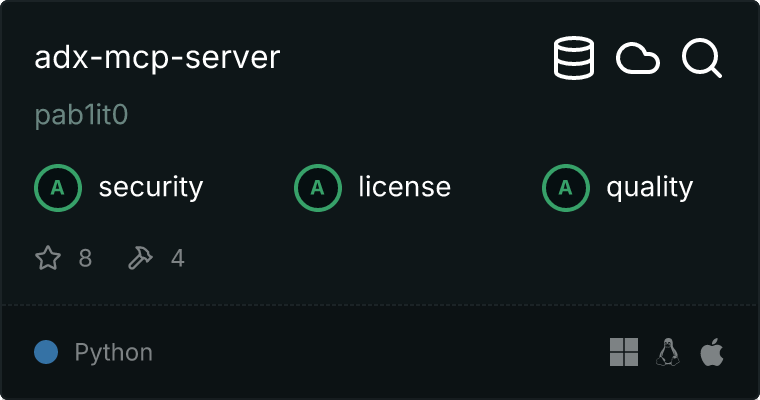
Task: Click the blue Python language dot
Action: coord(46,352)
